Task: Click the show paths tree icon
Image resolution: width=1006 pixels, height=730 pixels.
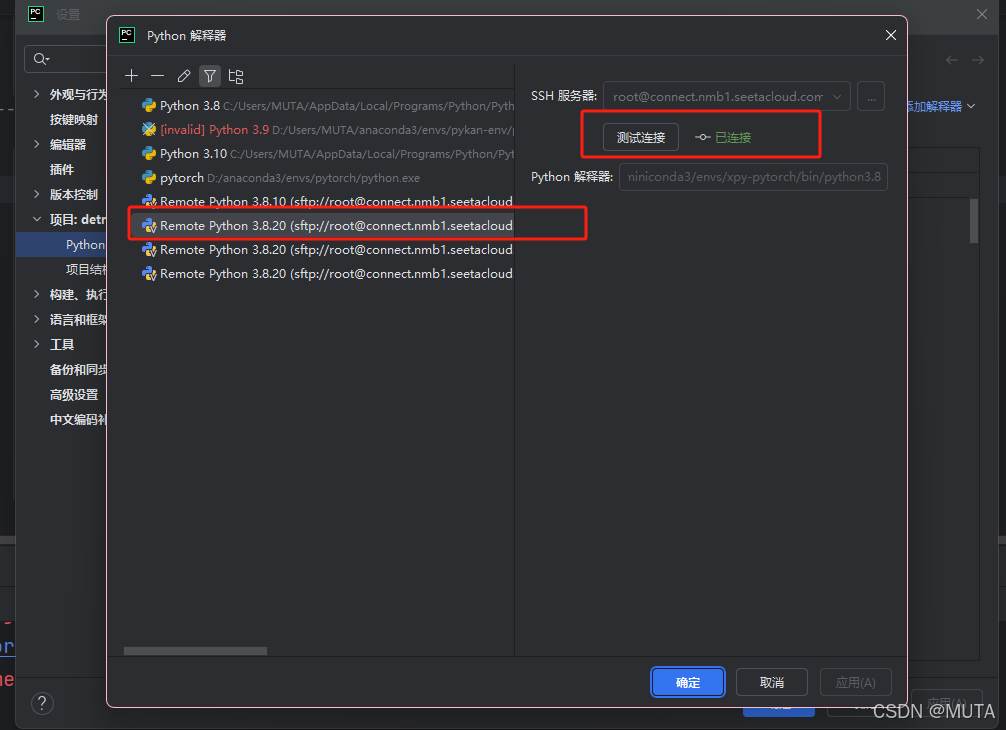Action: coord(236,76)
